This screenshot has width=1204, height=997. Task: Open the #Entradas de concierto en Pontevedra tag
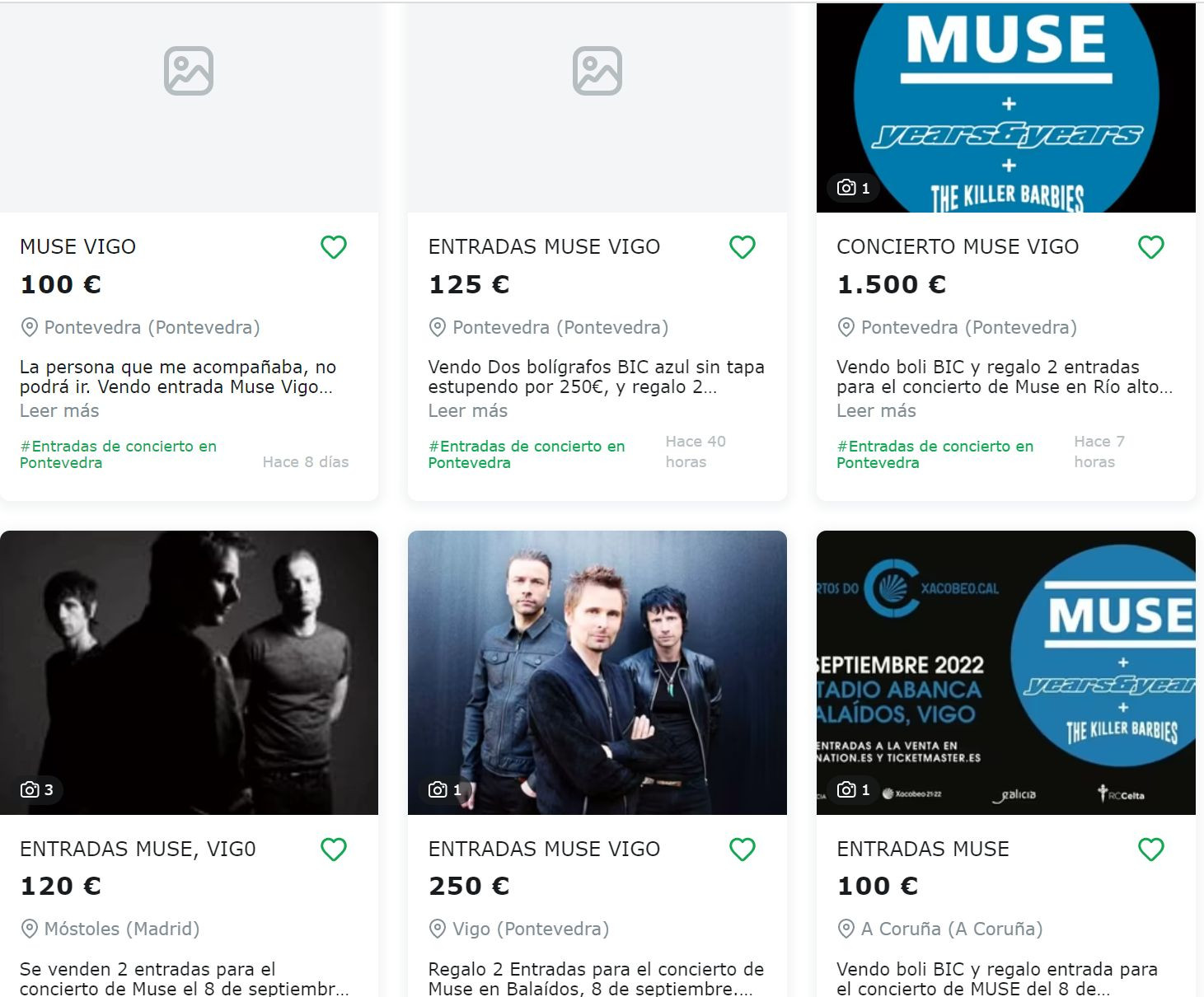[x=118, y=454]
